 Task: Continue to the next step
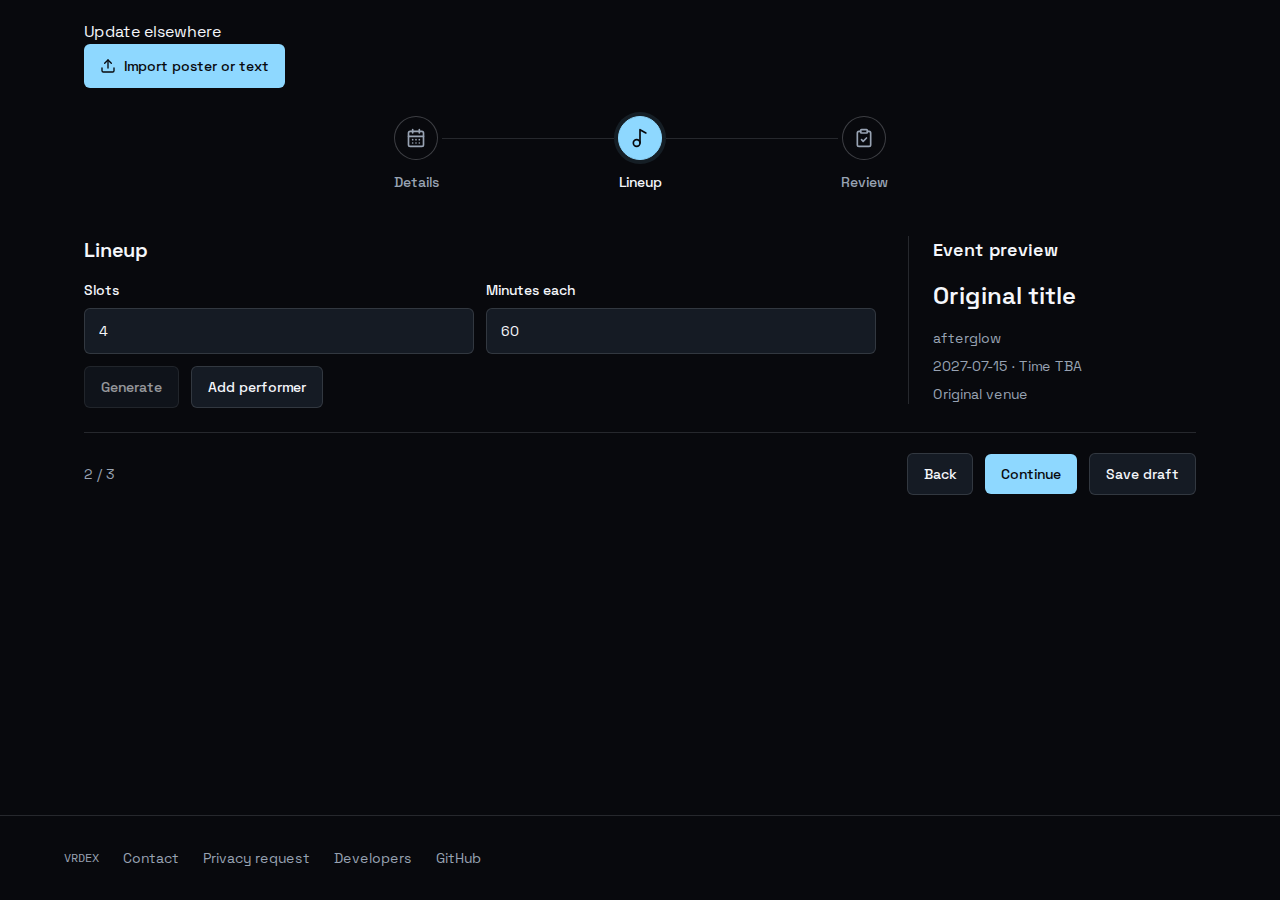coord(1031,474)
